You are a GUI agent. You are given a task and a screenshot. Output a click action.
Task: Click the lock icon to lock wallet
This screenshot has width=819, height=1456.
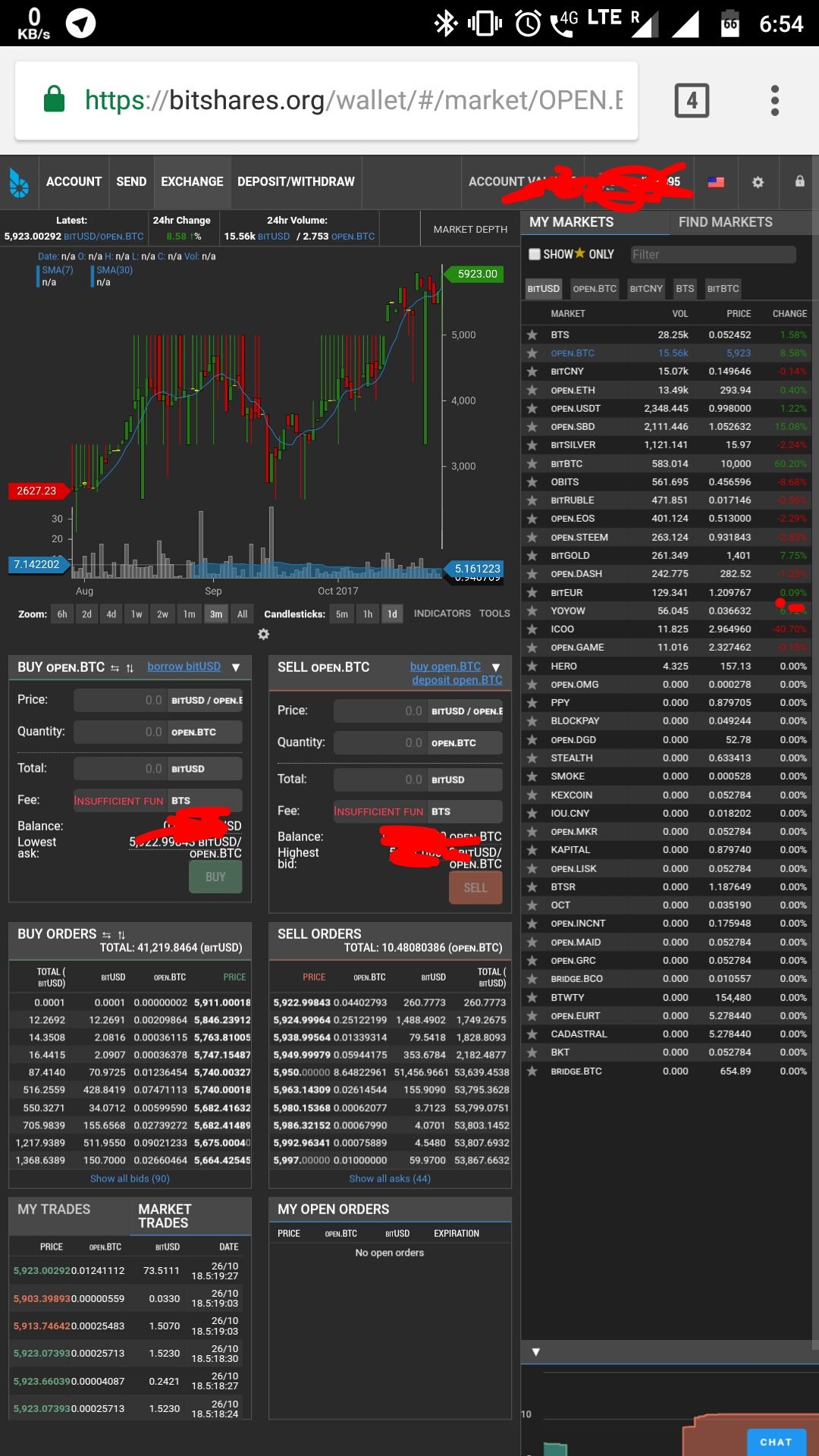(x=799, y=181)
